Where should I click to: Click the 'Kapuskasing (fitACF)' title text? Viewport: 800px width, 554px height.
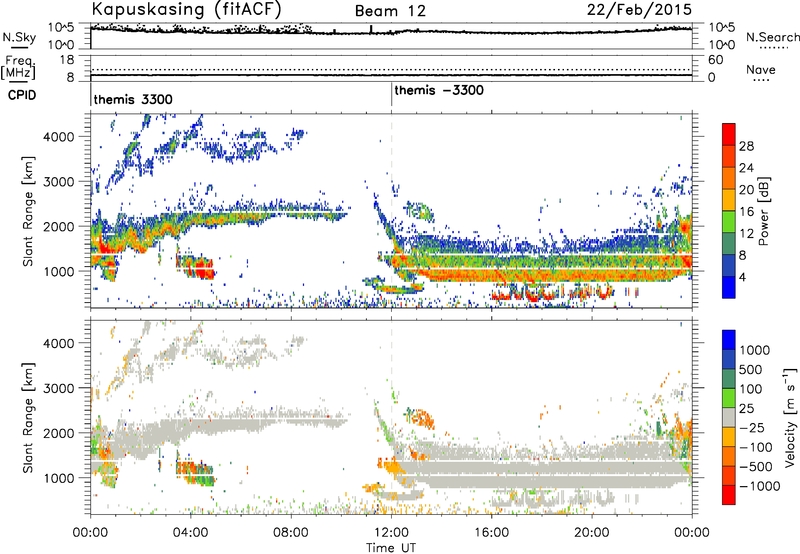click(186, 9)
